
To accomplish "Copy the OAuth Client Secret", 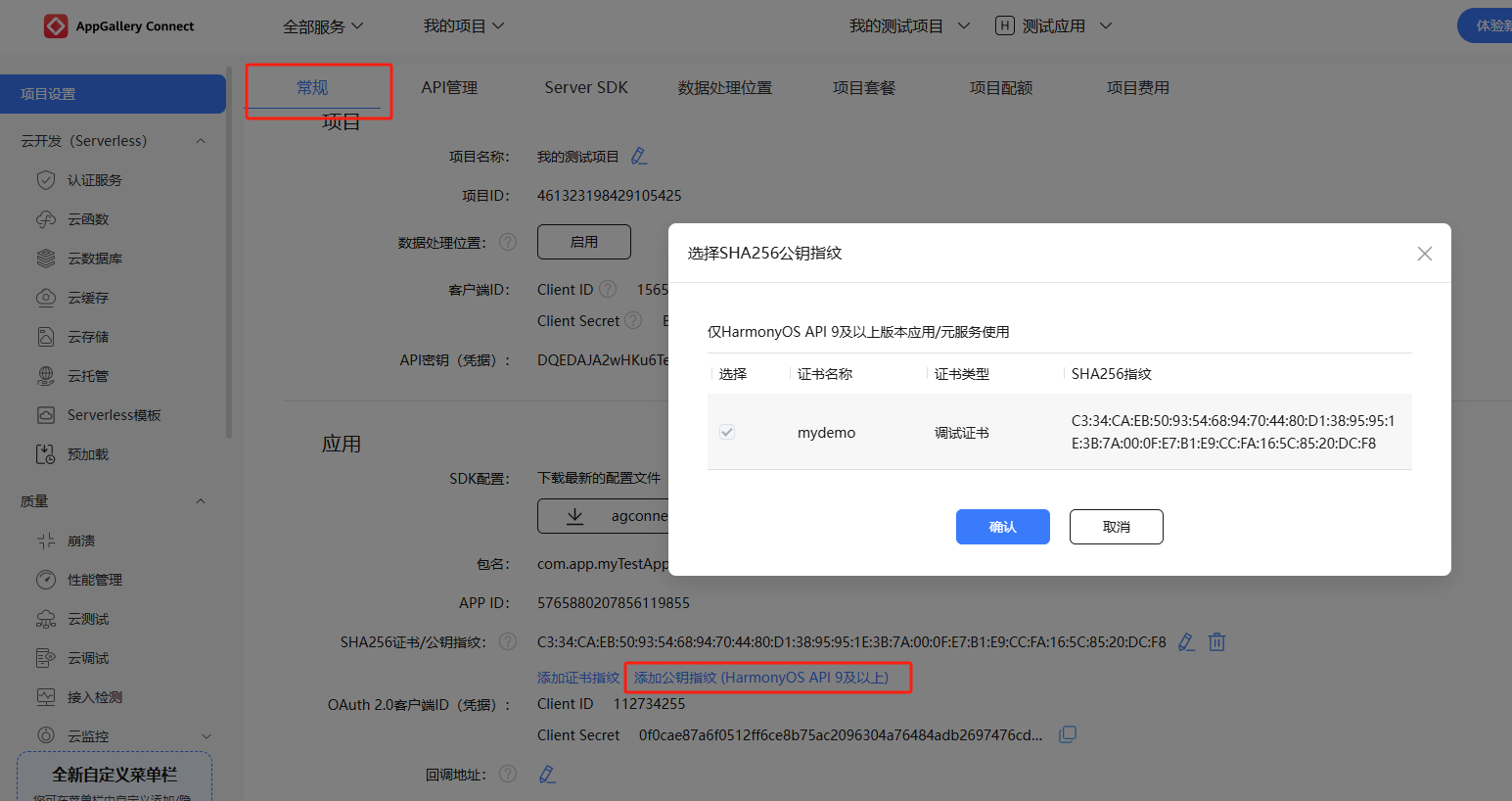I will (1068, 734).
